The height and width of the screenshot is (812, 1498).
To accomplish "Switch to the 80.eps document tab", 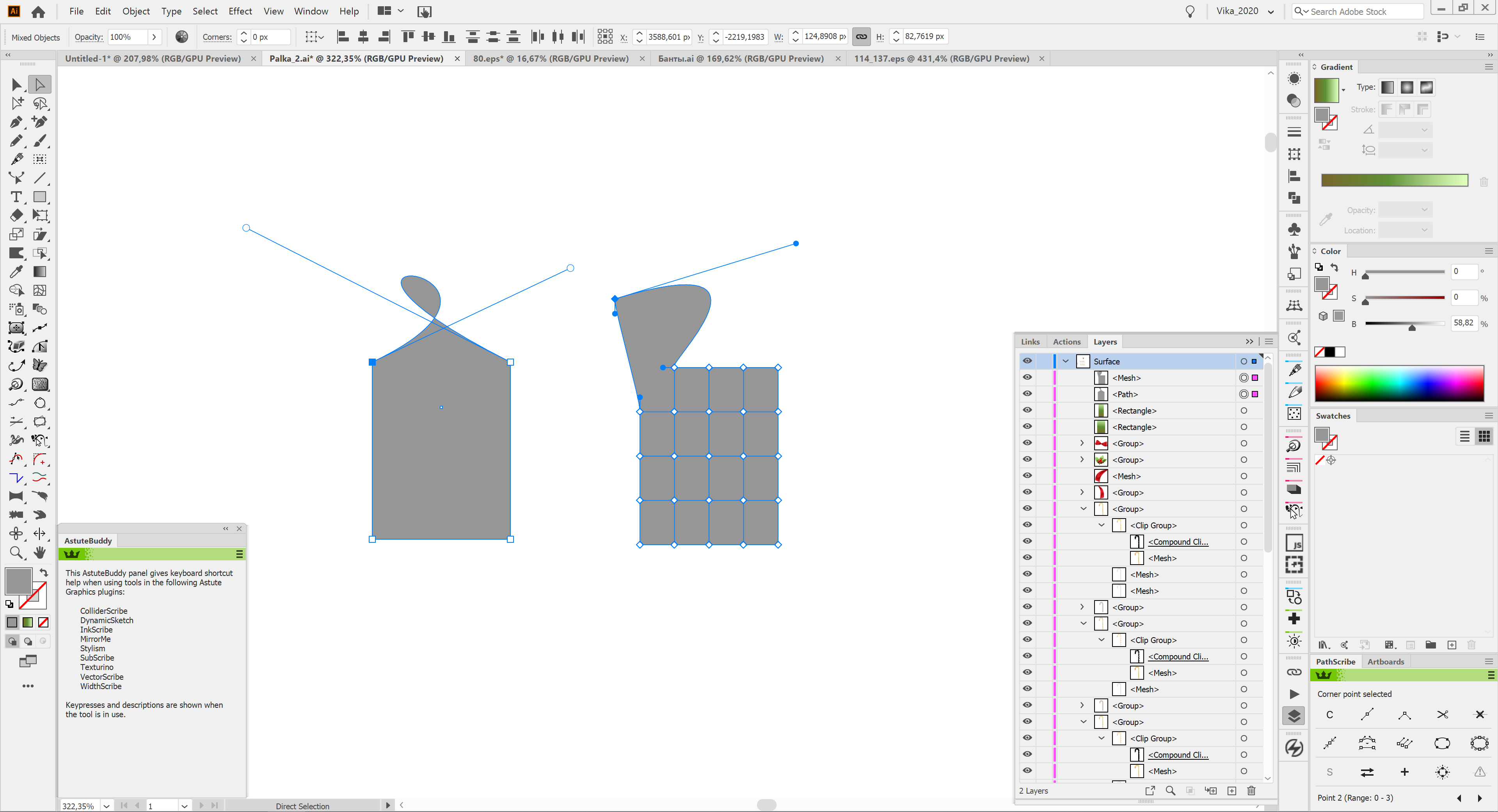I will click(551, 58).
